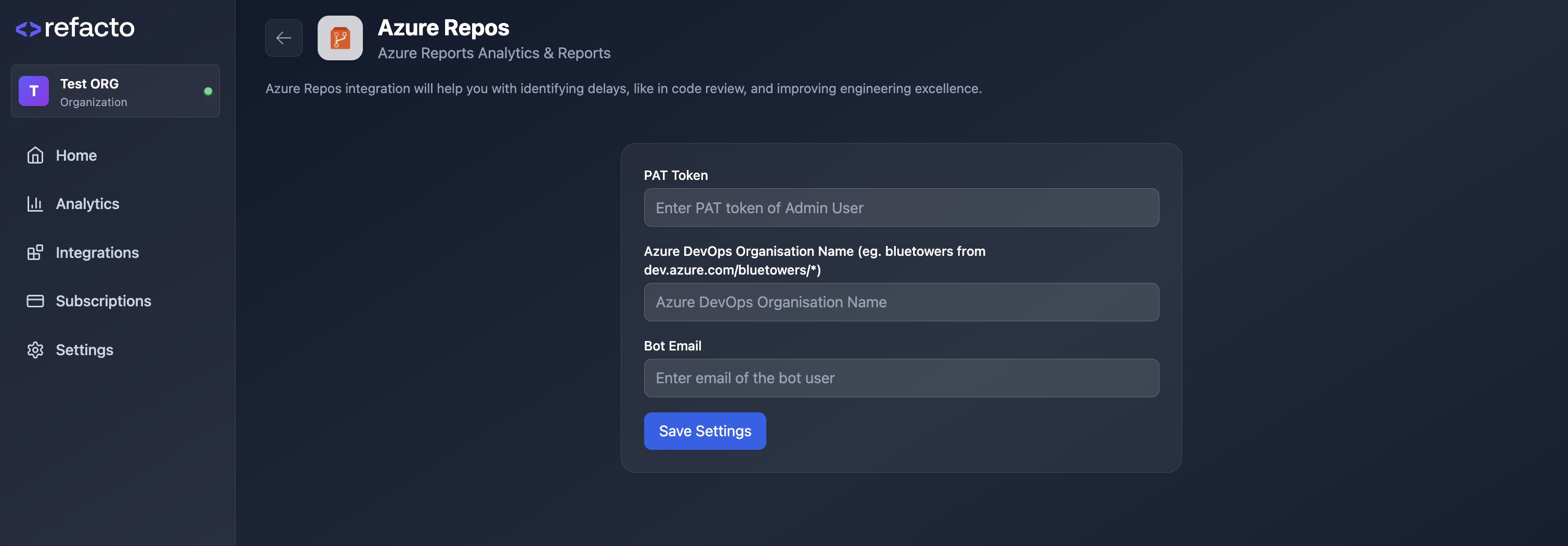The image size is (1568, 546).
Task: Go to Settings from sidebar
Action: (85, 350)
